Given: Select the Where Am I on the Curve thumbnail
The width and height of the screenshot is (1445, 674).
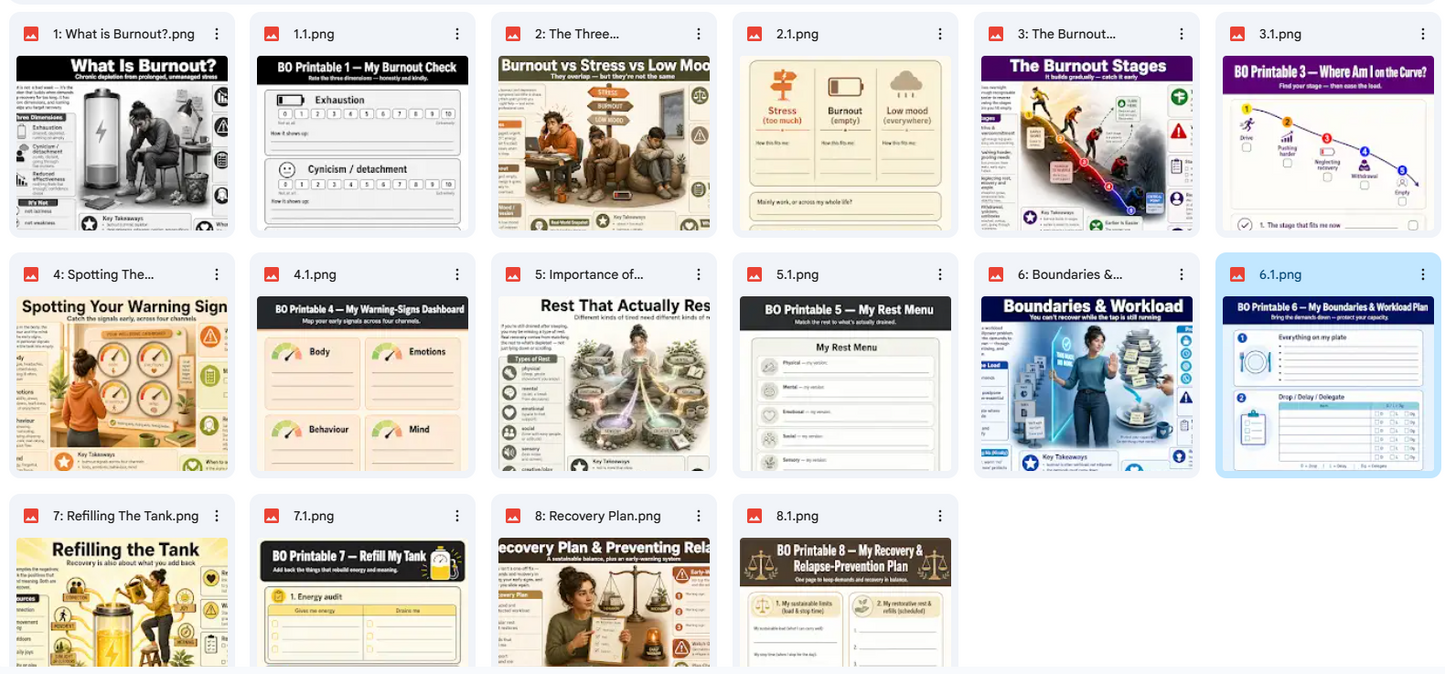Looking at the screenshot, I should coord(1329,143).
